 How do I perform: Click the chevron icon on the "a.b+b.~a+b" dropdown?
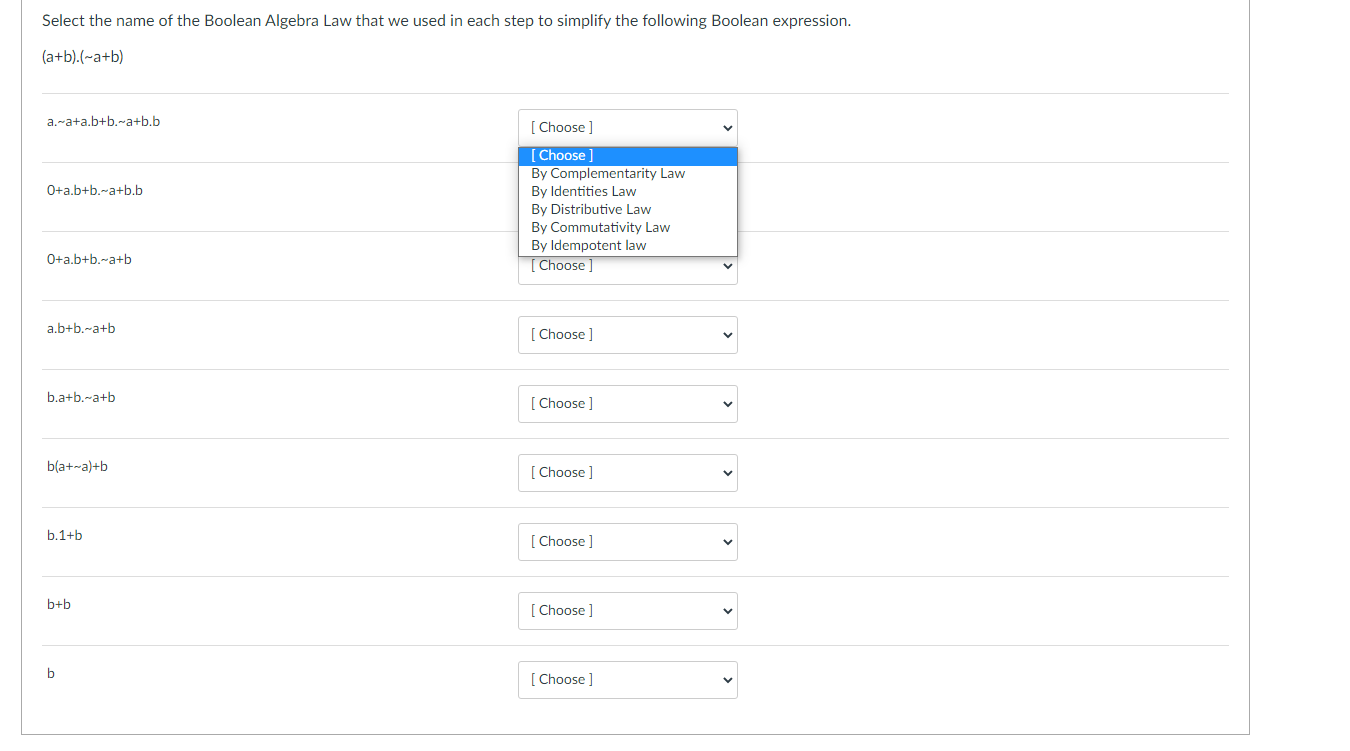tap(728, 334)
